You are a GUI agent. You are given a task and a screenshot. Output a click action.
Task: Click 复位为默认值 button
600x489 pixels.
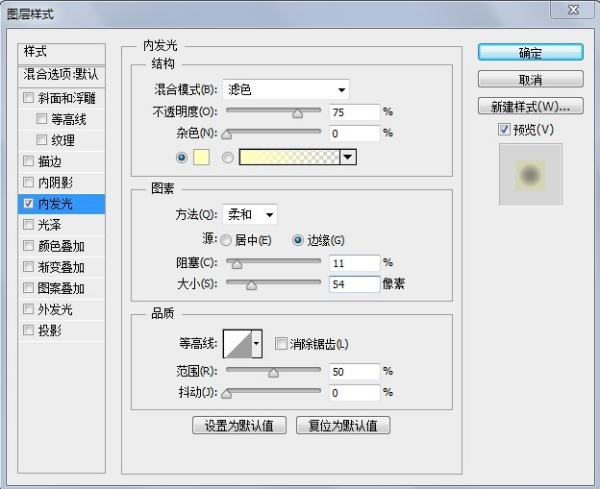click(x=343, y=425)
